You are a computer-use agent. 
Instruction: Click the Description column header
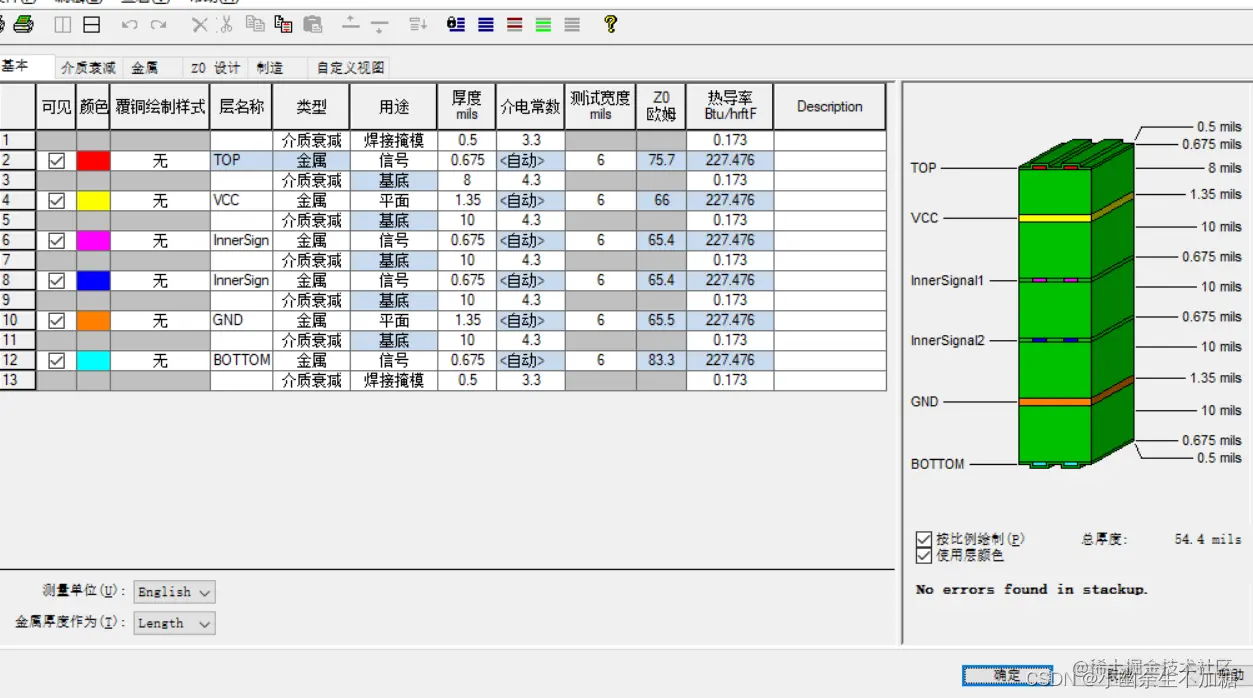coord(829,106)
